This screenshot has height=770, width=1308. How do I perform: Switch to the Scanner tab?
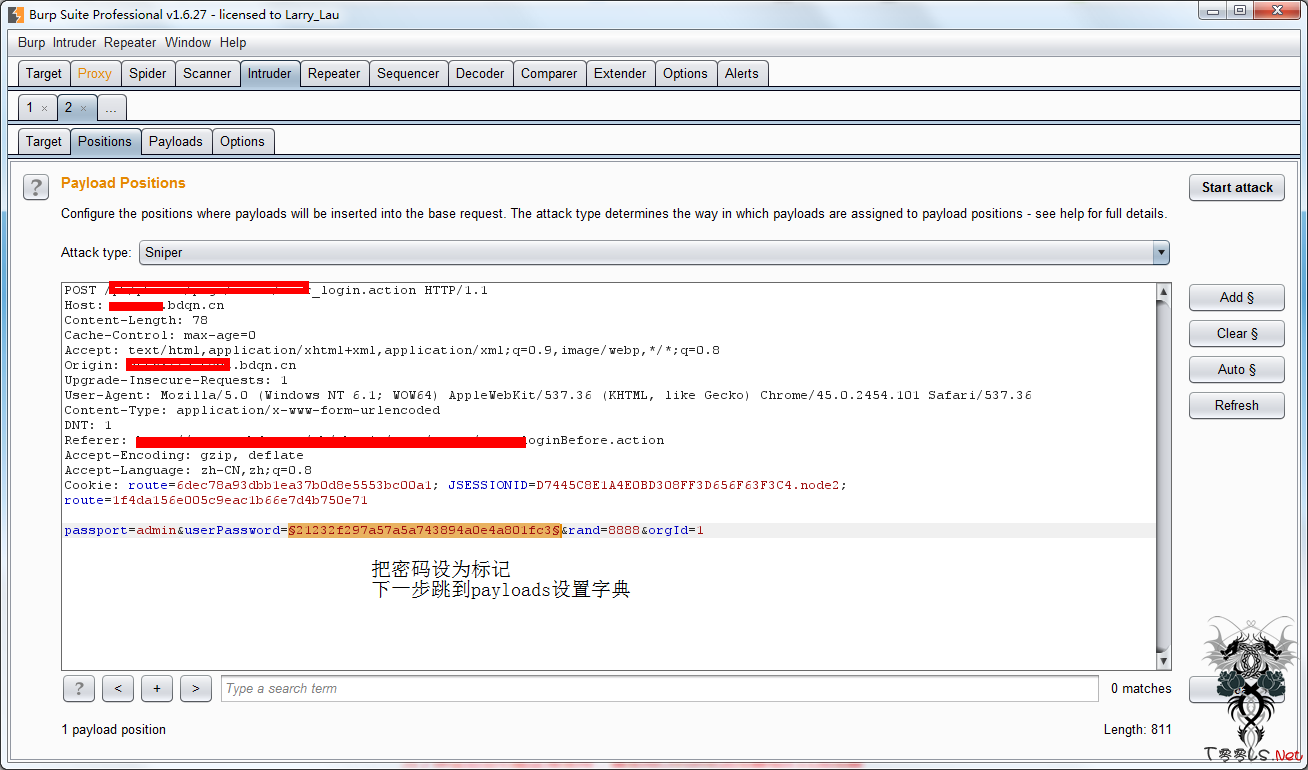[x=207, y=73]
